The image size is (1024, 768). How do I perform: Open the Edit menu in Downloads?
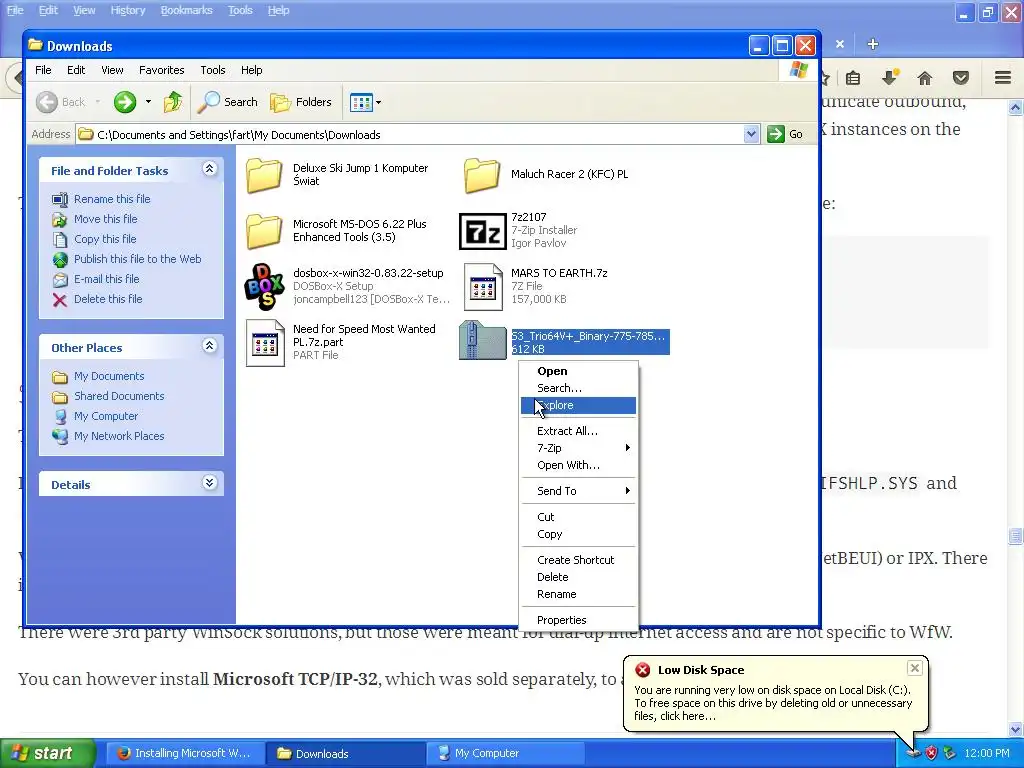(x=76, y=70)
